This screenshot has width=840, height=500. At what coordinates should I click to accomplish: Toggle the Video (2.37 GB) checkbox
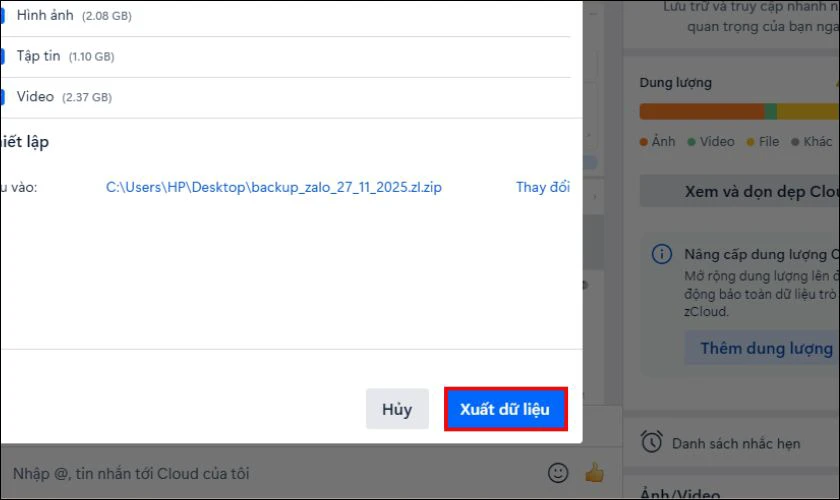tap(2, 97)
